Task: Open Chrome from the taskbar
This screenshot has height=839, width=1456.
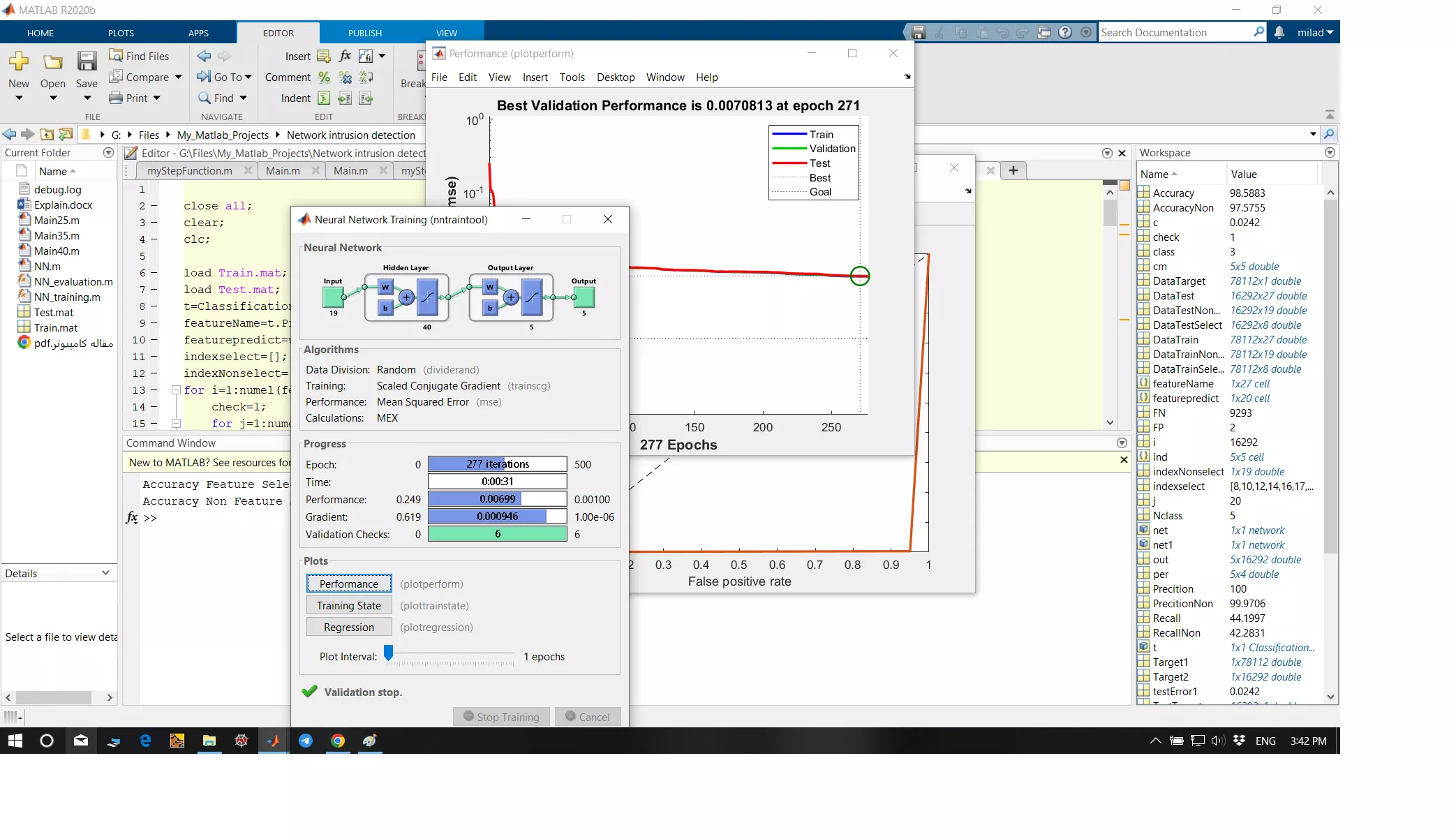Action: click(338, 741)
